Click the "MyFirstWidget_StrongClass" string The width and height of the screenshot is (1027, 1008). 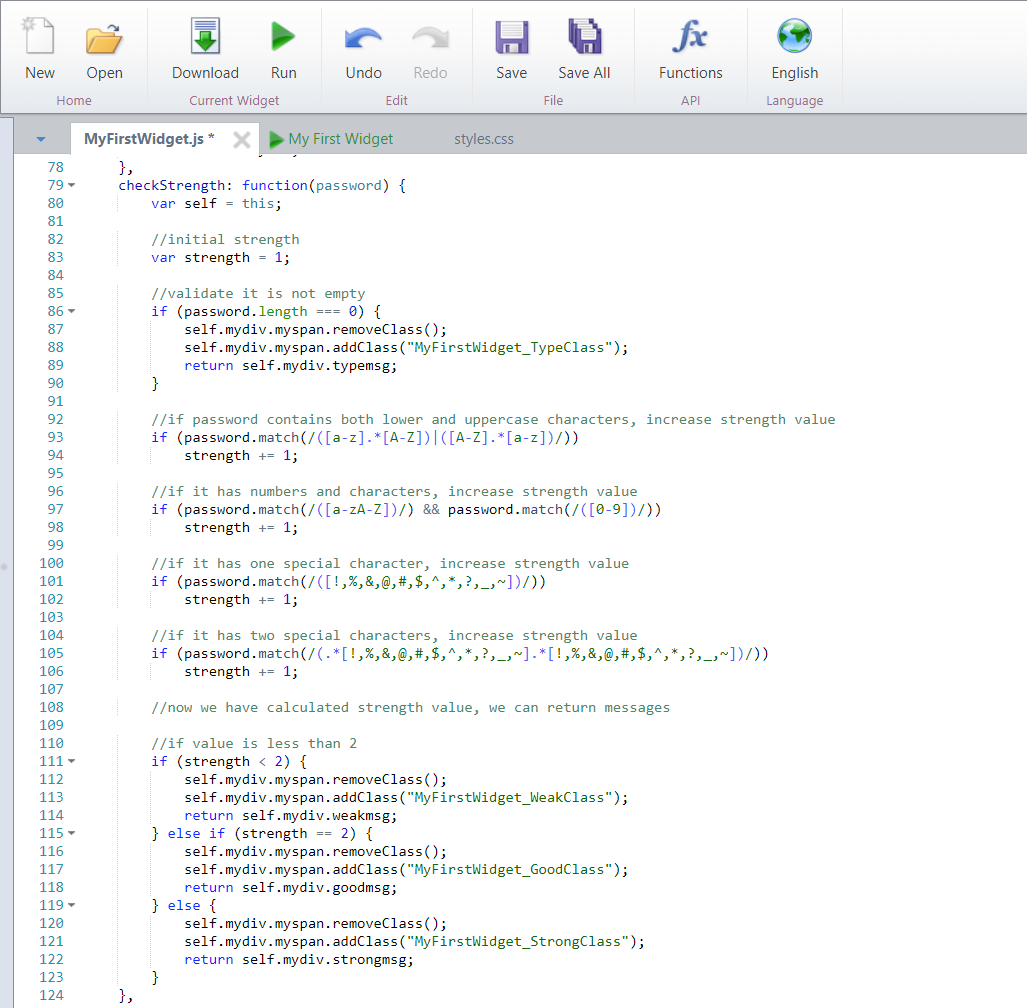(x=517, y=941)
